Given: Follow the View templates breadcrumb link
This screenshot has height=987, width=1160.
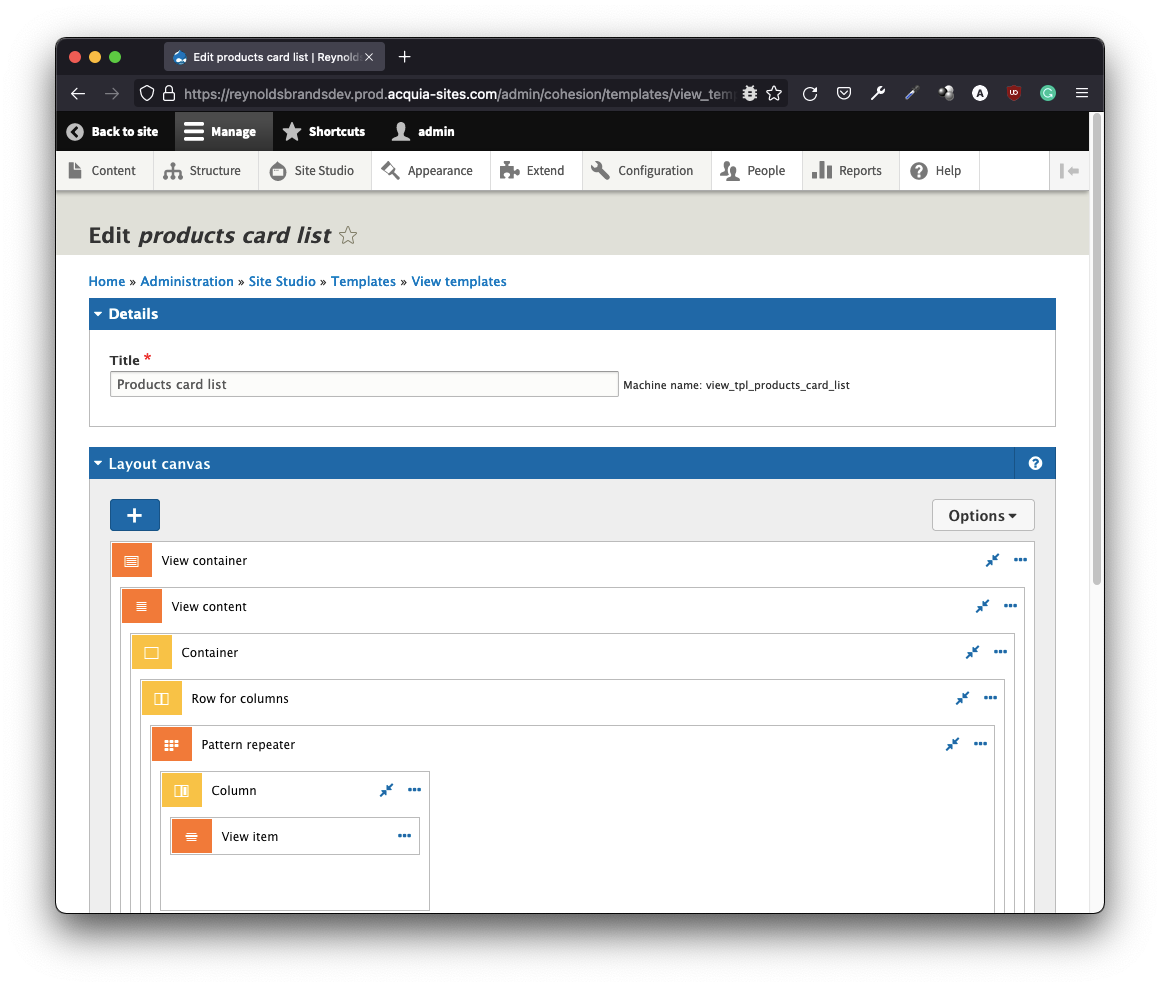Looking at the screenshot, I should [458, 282].
